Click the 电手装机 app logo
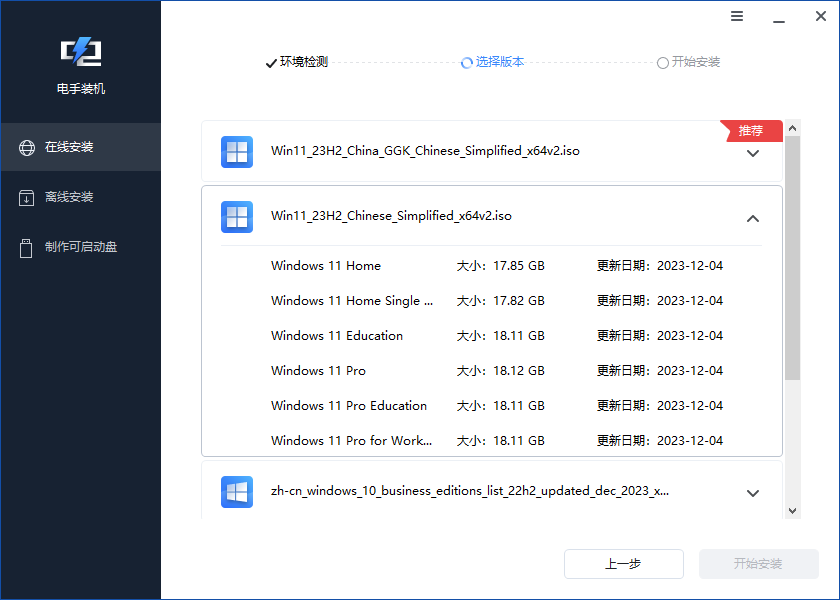Image resolution: width=840 pixels, height=600 pixels. [x=80, y=51]
